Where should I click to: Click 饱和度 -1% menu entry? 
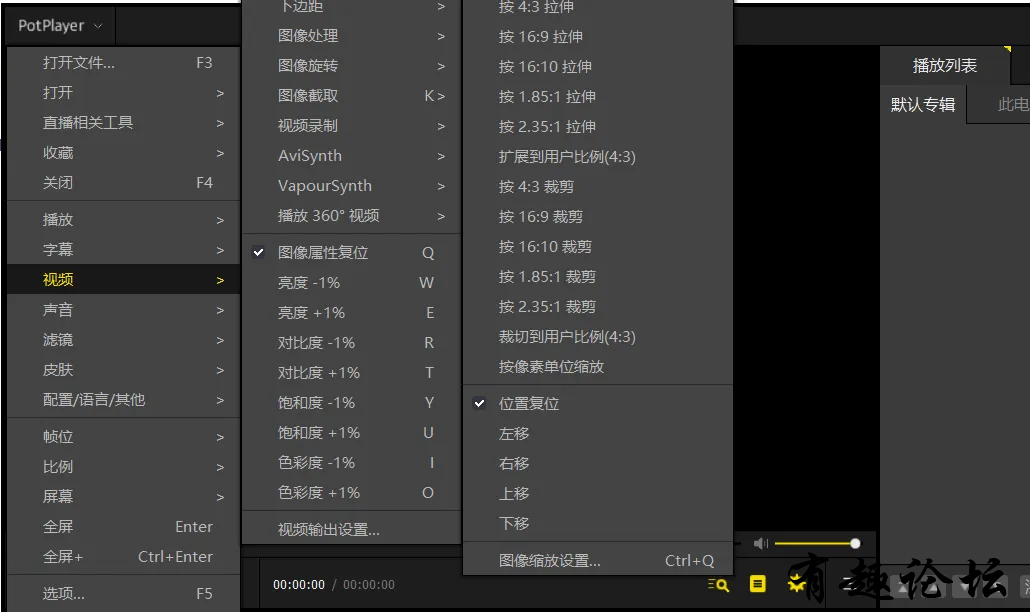351,403
